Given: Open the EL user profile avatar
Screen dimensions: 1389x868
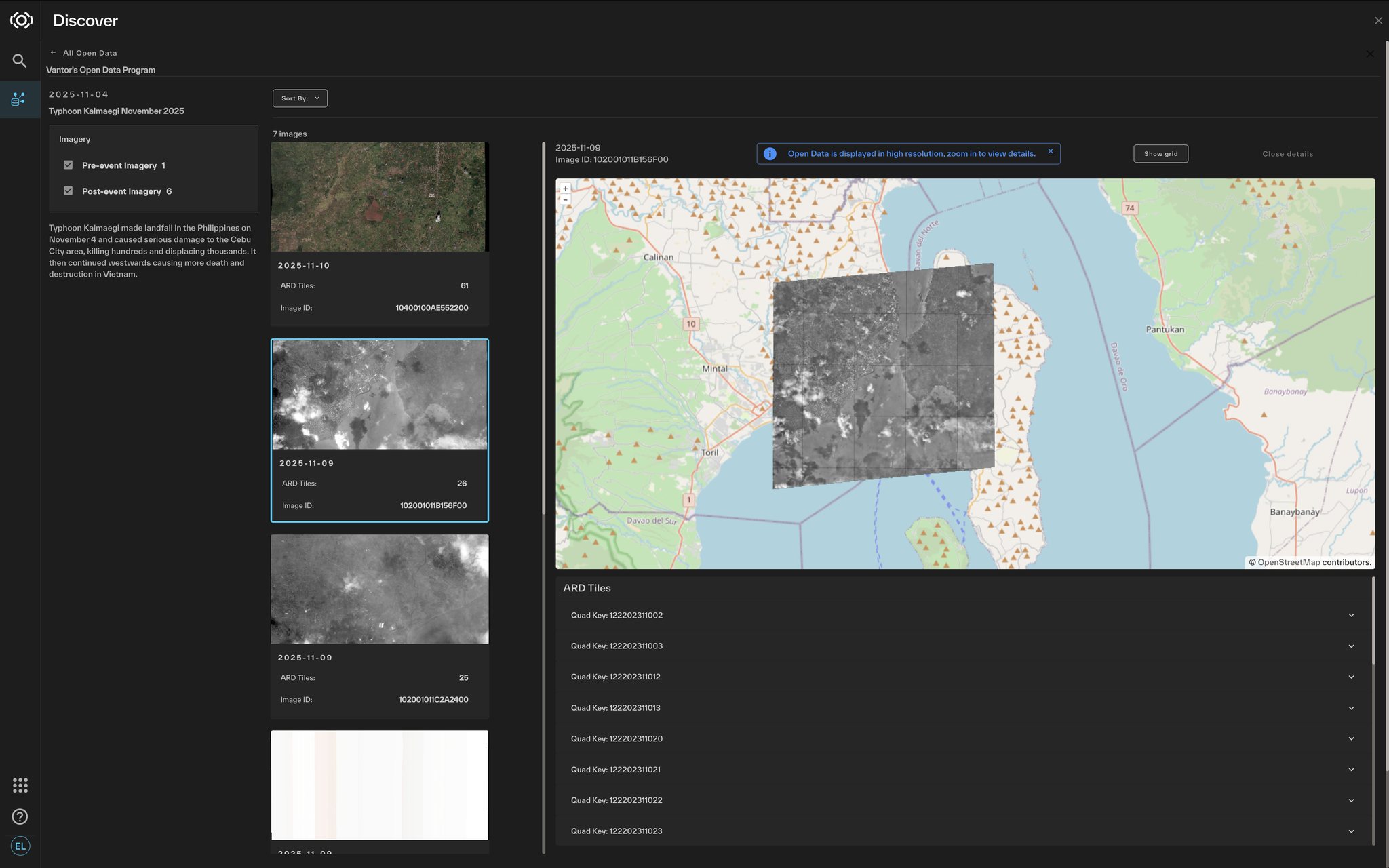Looking at the screenshot, I should click(x=20, y=846).
